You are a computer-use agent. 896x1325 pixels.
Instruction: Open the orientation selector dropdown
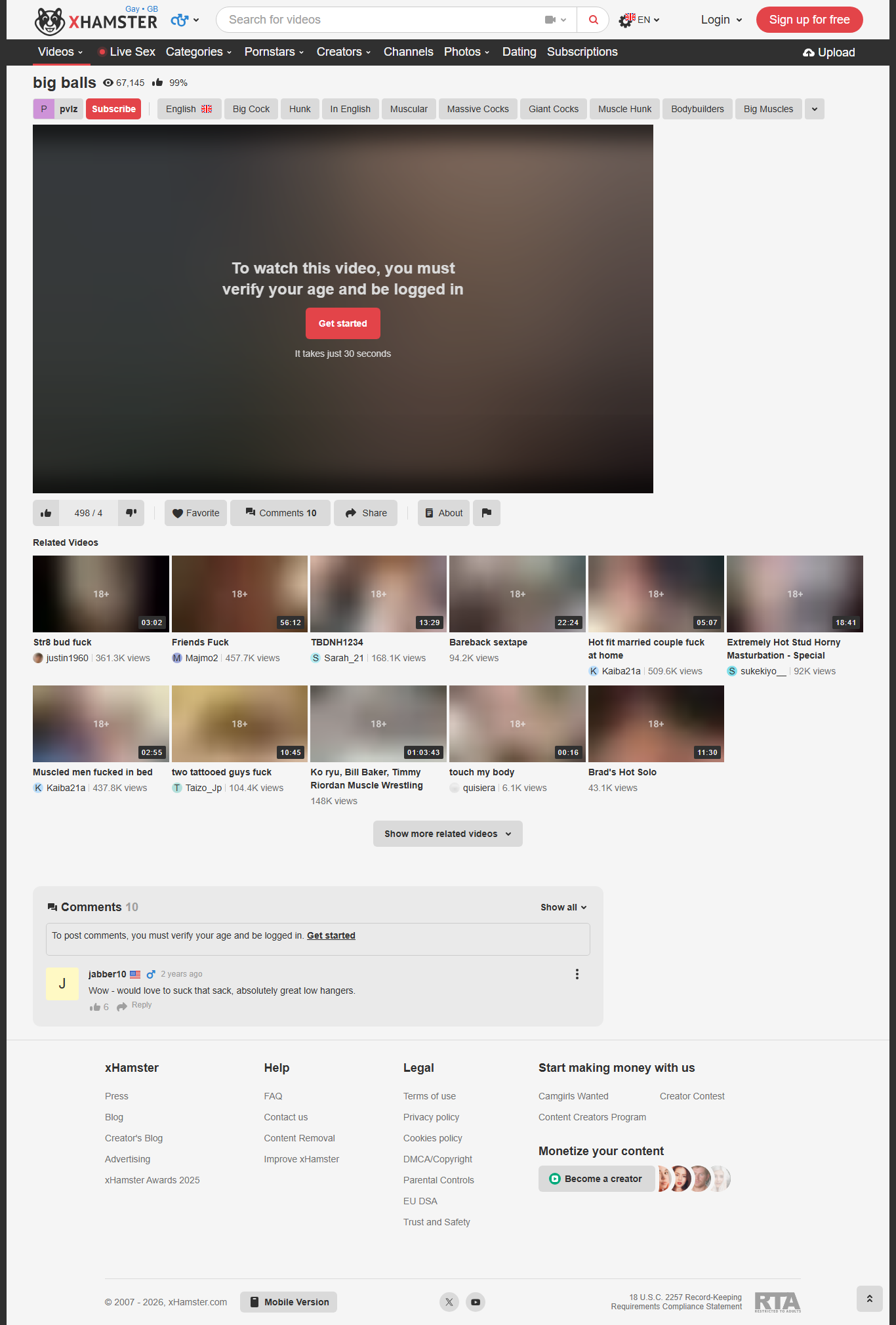pyautogui.click(x=185, y=20)
